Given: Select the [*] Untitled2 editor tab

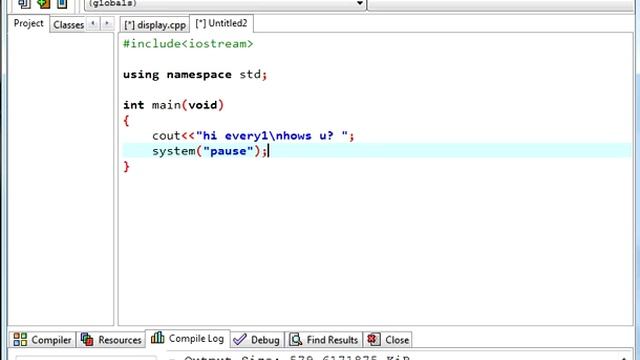Looking at the screenshot, I should 222,24.
